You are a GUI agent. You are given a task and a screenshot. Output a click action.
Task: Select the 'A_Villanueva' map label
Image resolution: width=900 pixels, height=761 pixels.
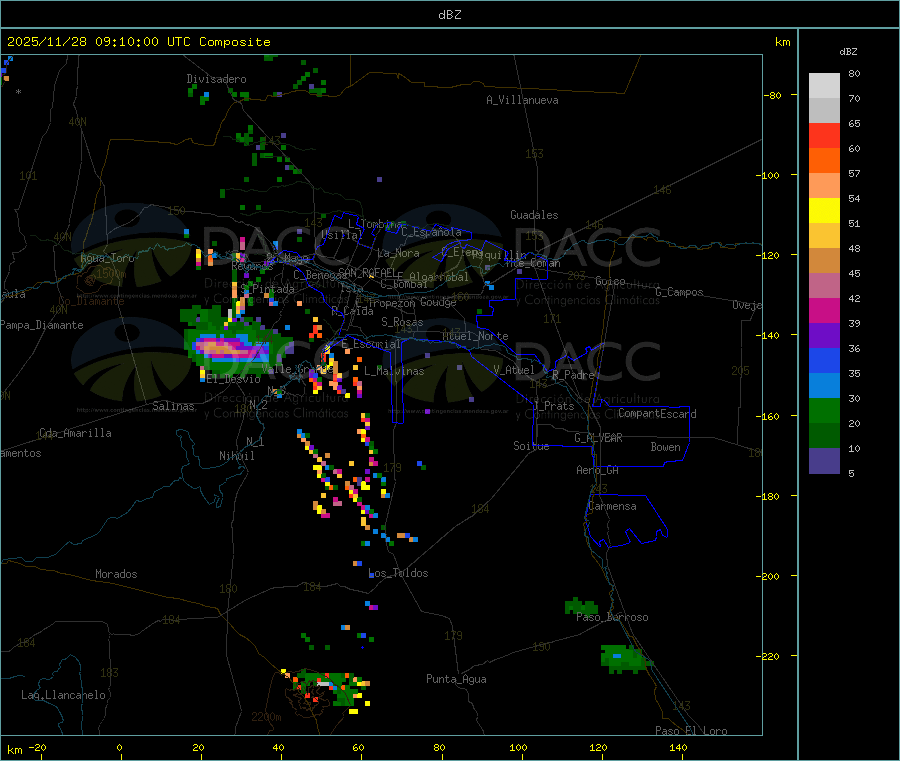tap(522, 100)
